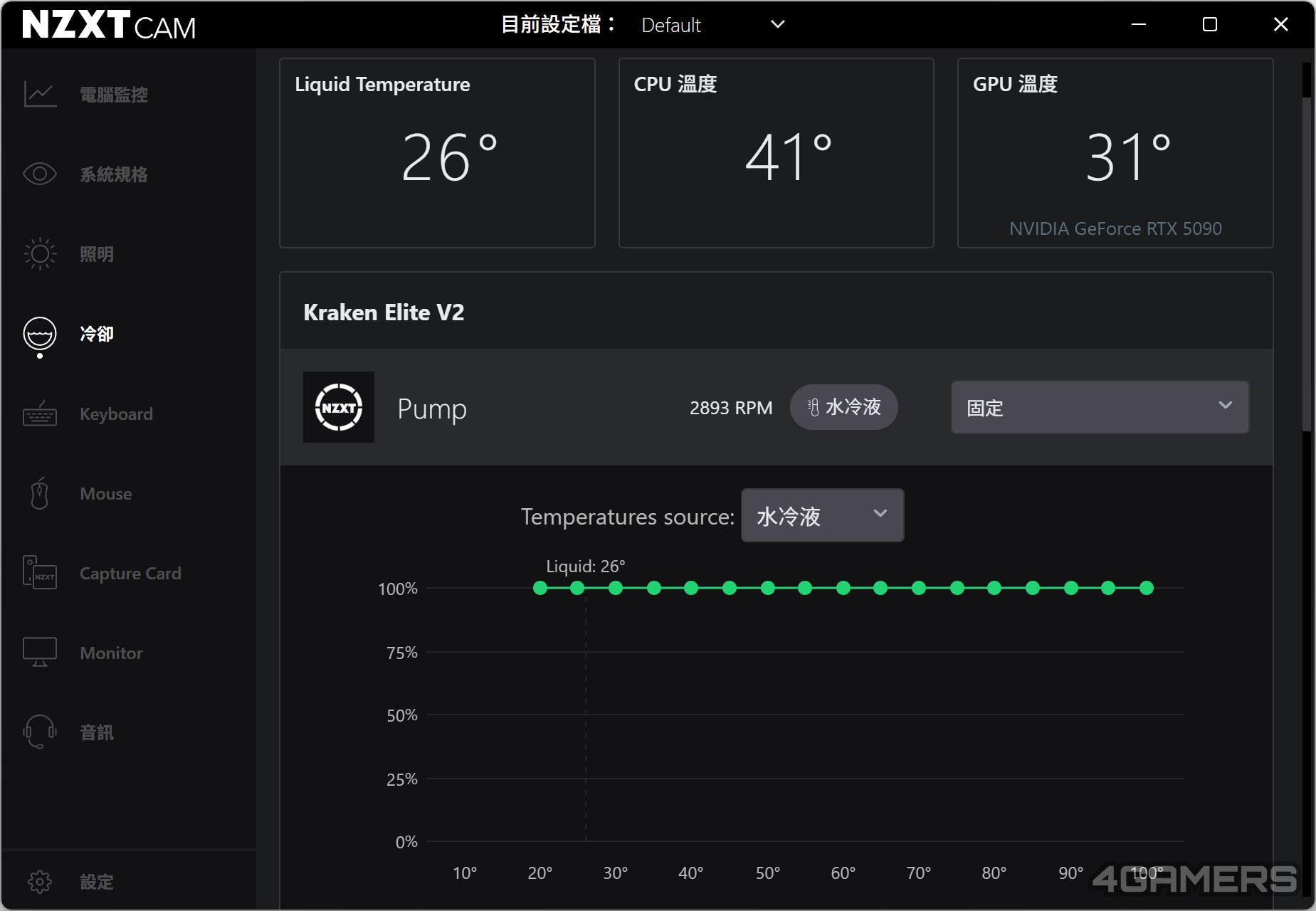Click fan curve point at 60°

(x=843, y=588)
